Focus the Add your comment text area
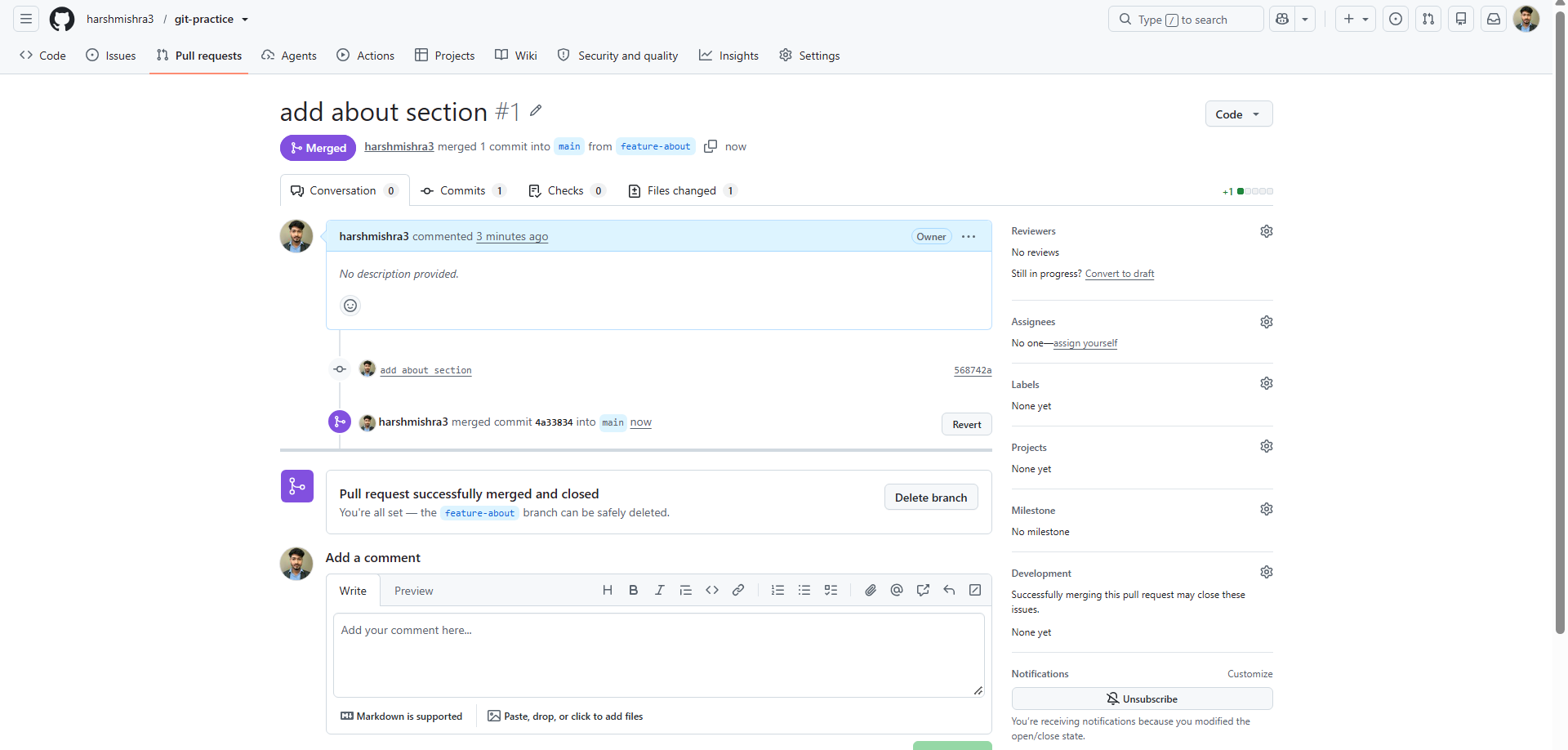Image resolution: width=1568 pixels, height=750 pixels. tap(658, 655)
